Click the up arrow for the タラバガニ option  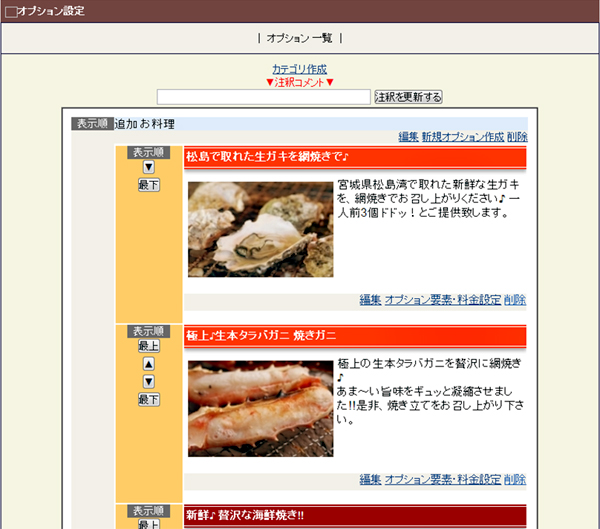coord(148,364)
